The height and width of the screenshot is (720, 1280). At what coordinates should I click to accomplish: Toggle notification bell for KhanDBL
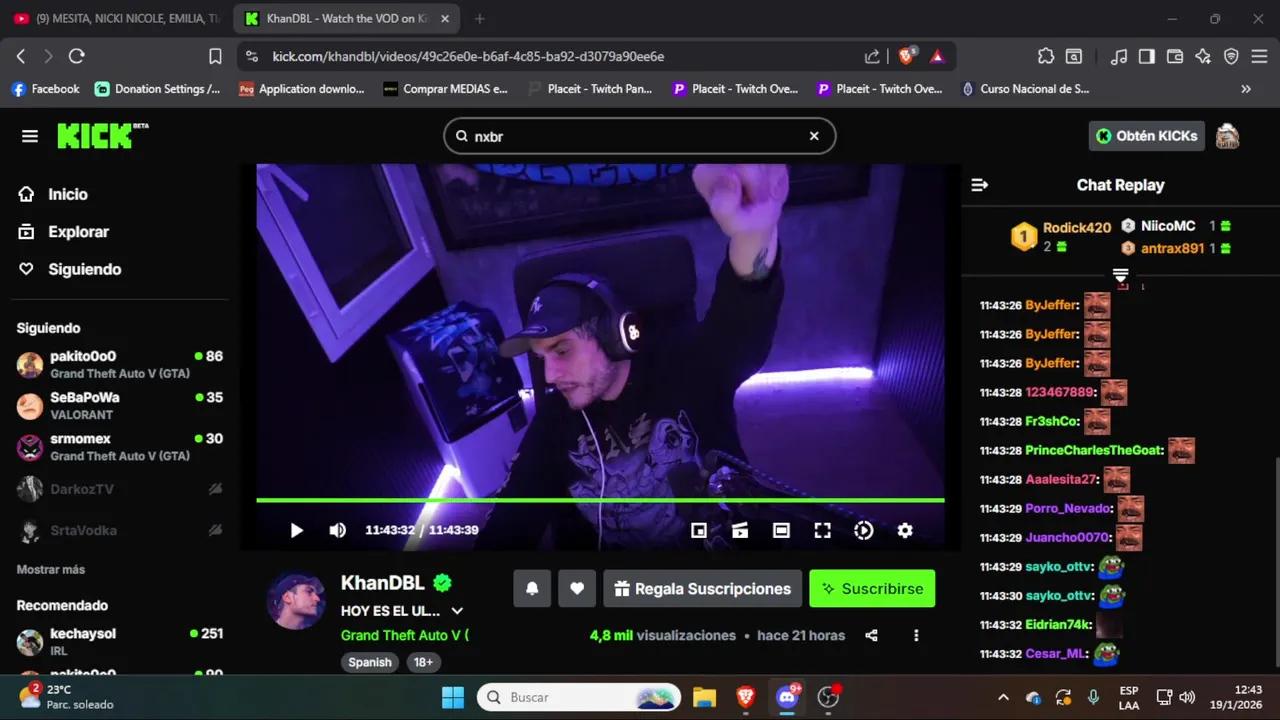tap(532, 589)
